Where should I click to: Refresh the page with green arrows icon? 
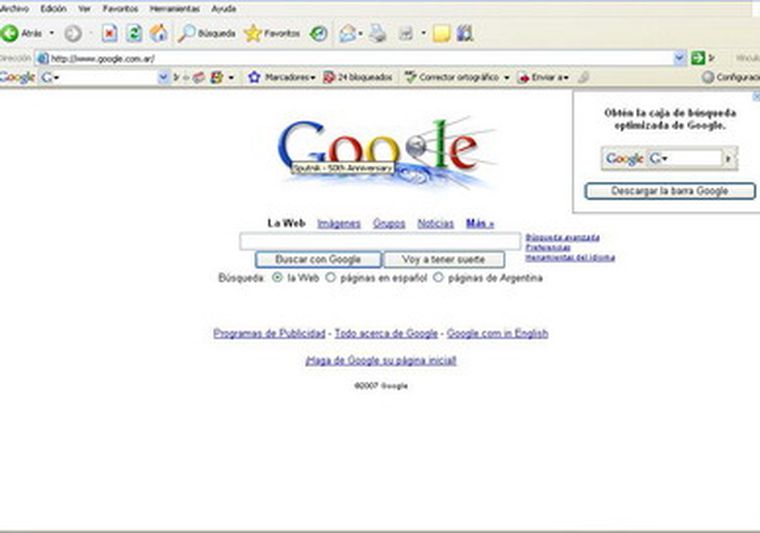[134, 33]
